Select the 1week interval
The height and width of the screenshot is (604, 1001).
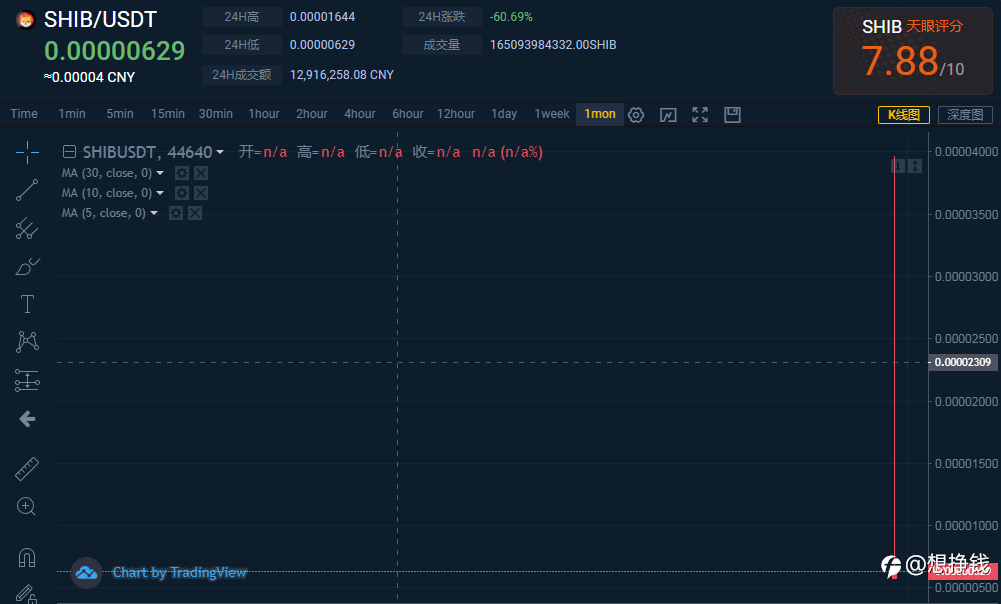coord(552,114)
